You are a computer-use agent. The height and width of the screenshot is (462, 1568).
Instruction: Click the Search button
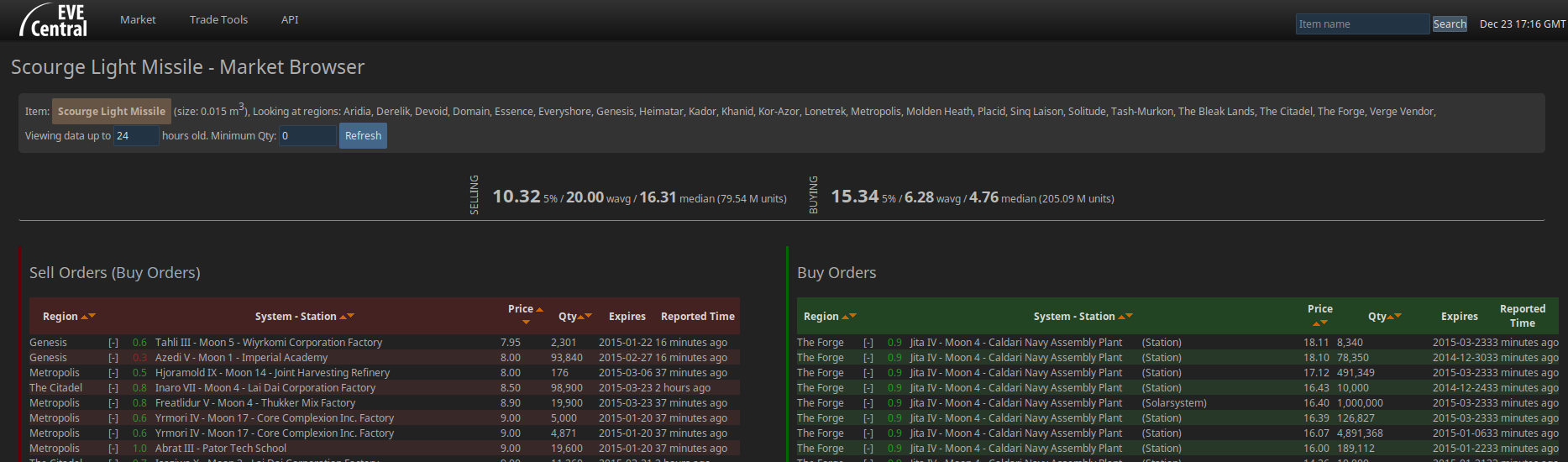click(1450, 24)
